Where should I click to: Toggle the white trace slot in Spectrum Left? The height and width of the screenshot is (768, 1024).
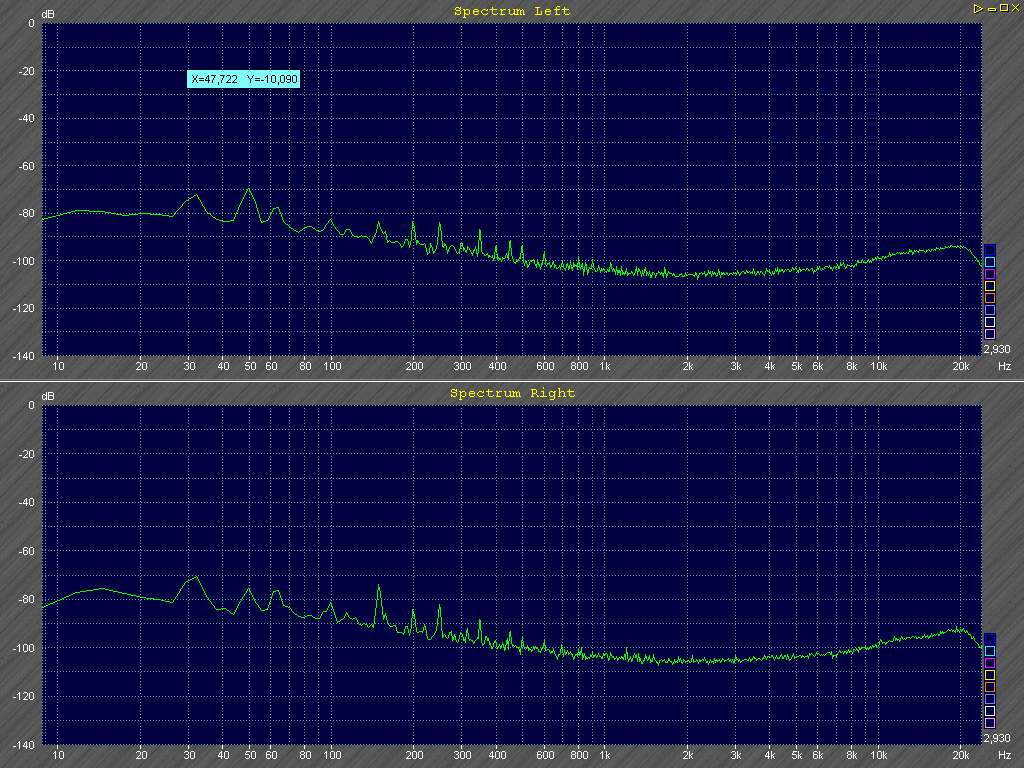(990, 322)
